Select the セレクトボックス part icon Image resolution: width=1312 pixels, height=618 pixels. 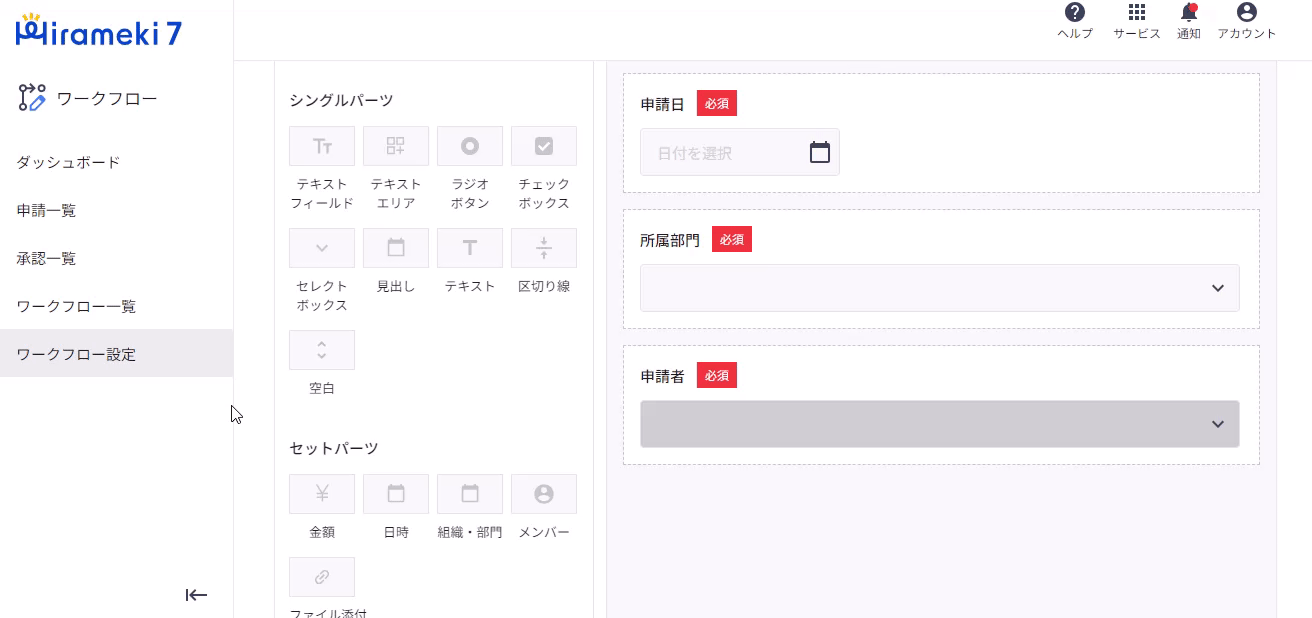point(322,248)
